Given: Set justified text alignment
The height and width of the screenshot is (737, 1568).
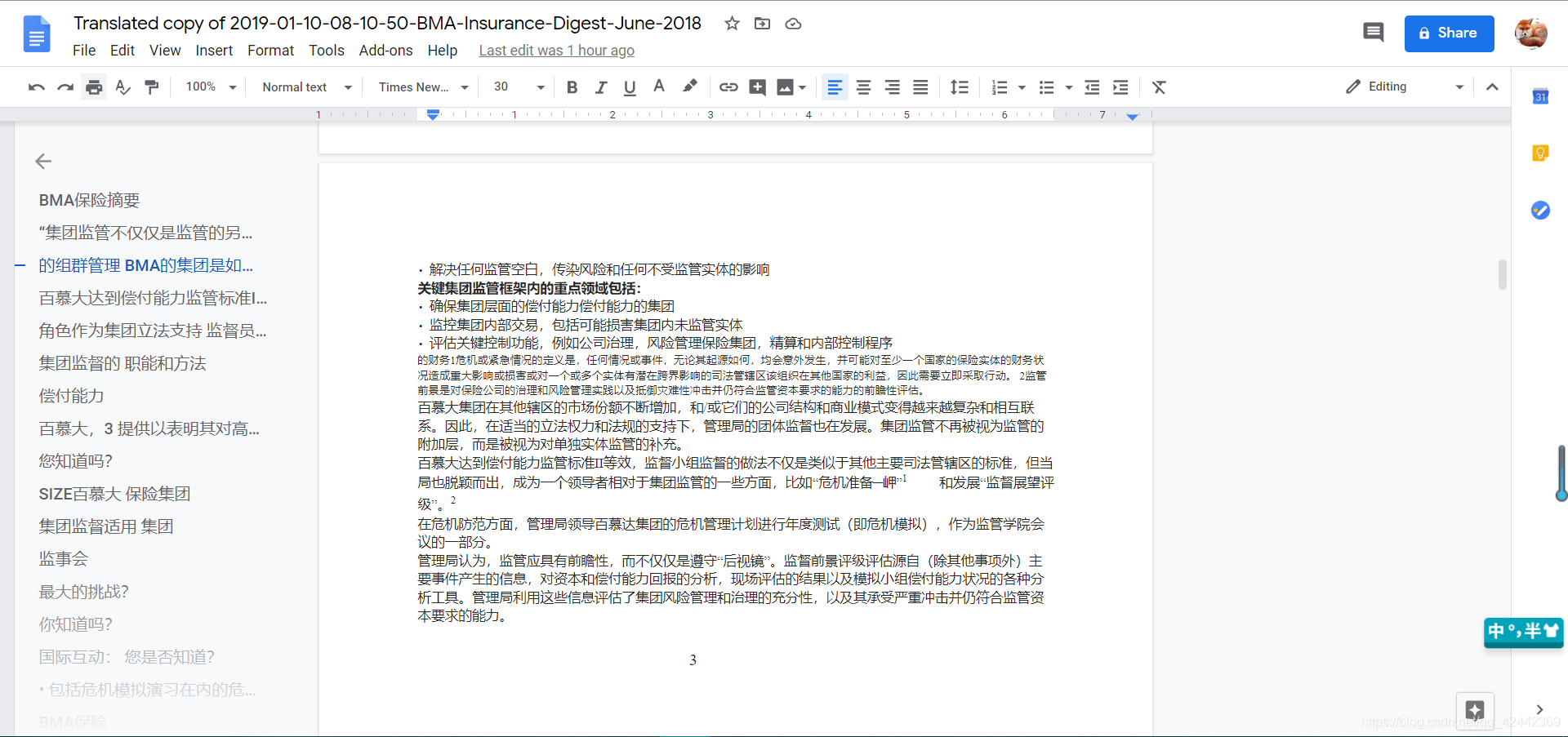Looking at the screenshot, I should 920,87.
